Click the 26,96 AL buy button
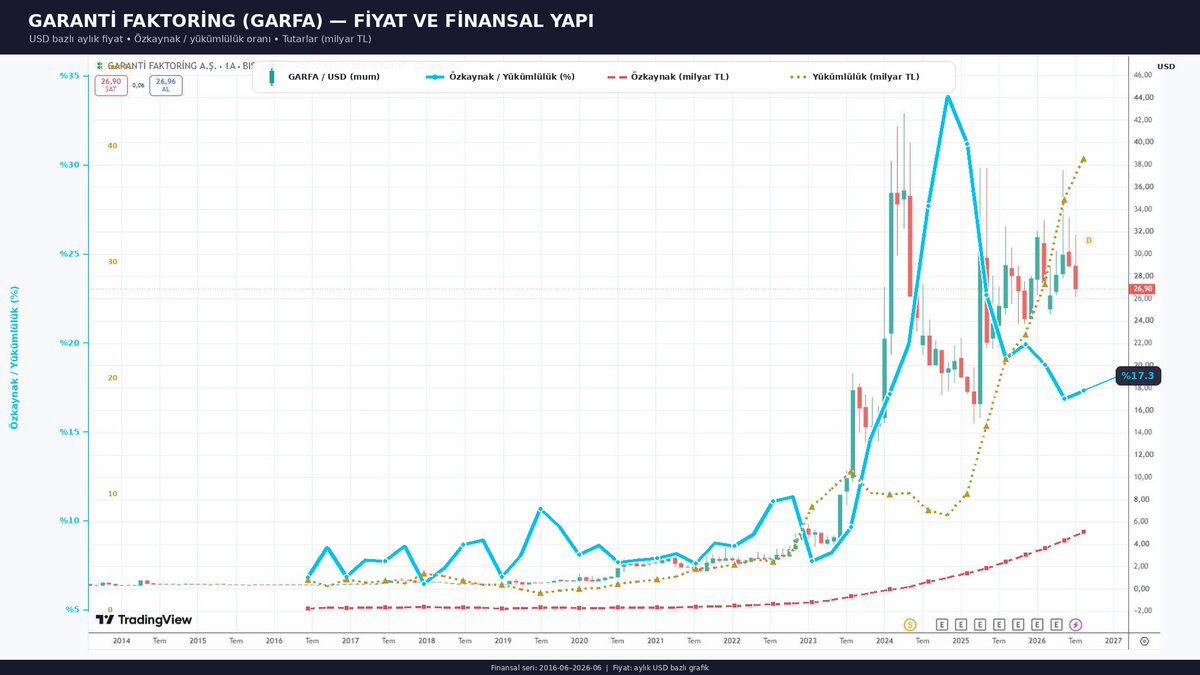Viewport: 1200px width, 675px height. click(166, 85)
